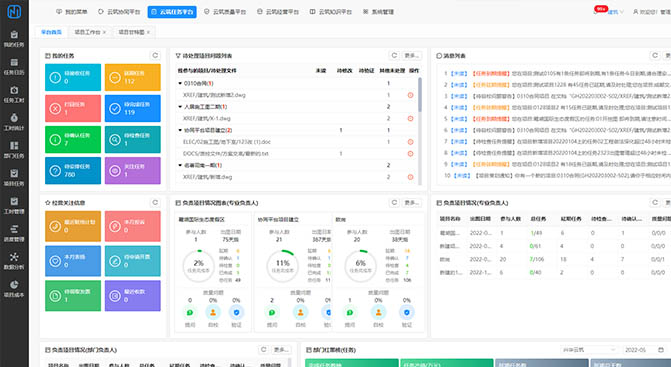Open the data analysis network icon in sidebar
Screen dimensions: 671x367
(x=14, y=257)
